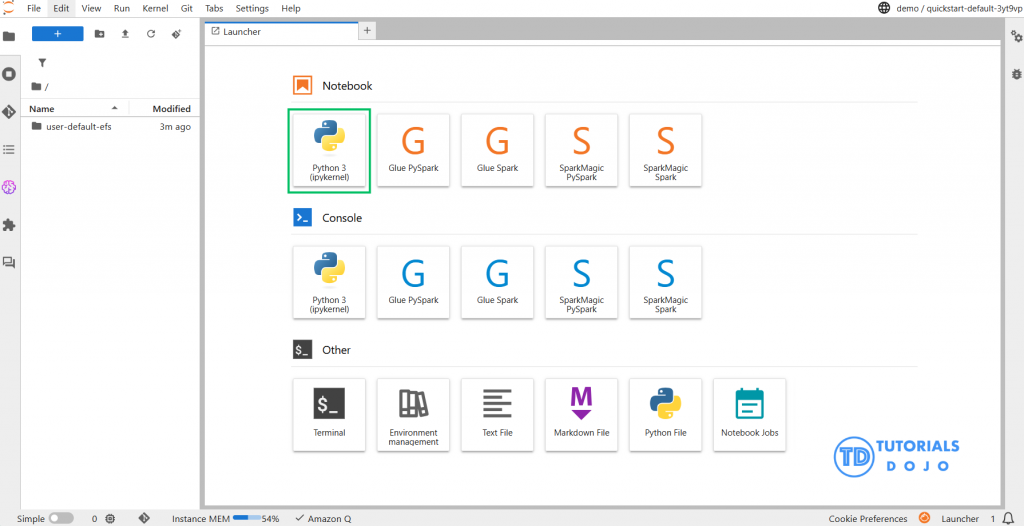Image resolution: width=1024 pixels, height=526 pixels.
Task: Refresh the file browser list
Action: tap(151, 34)
